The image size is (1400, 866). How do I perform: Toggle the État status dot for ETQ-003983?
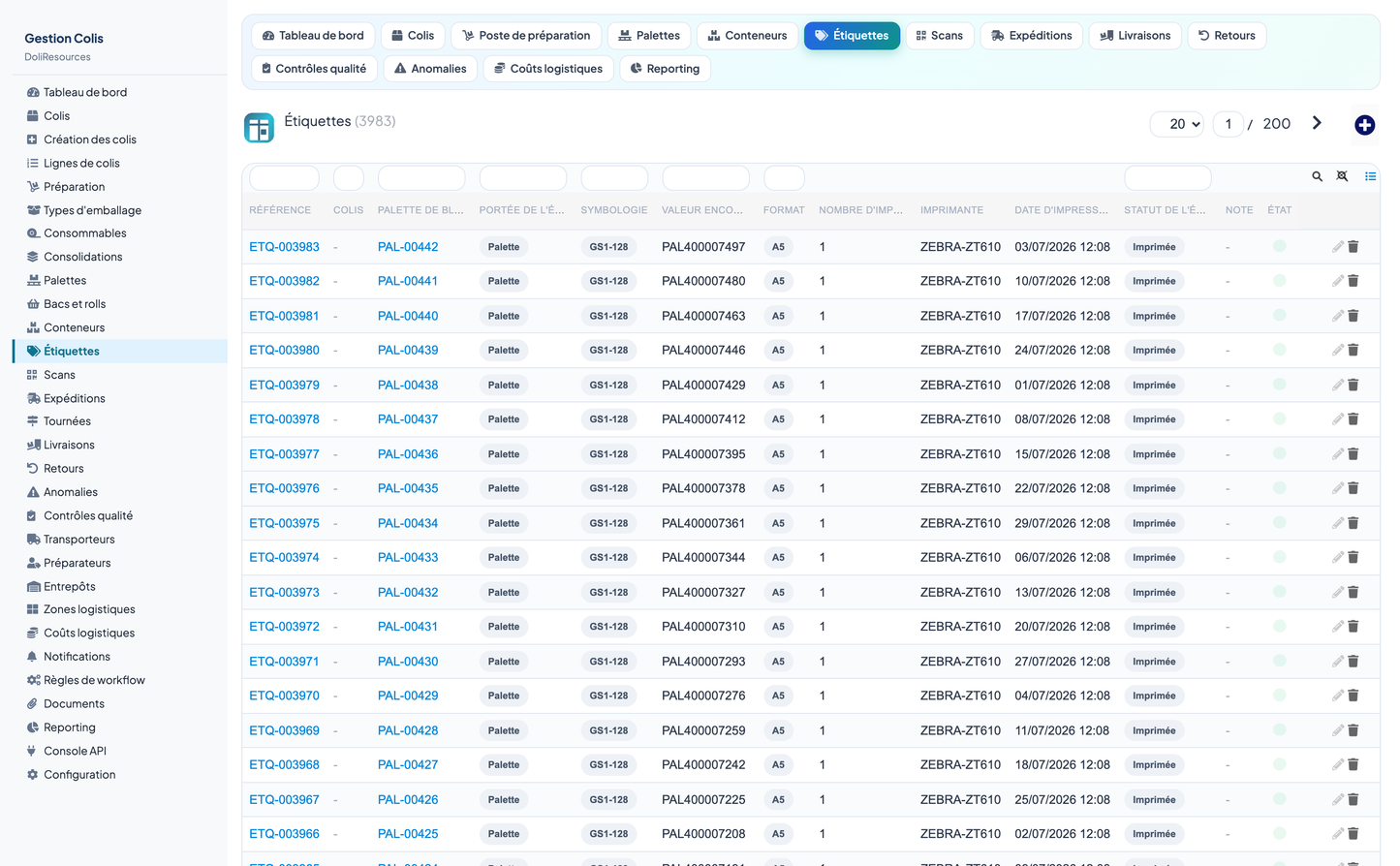(1280, 246)
